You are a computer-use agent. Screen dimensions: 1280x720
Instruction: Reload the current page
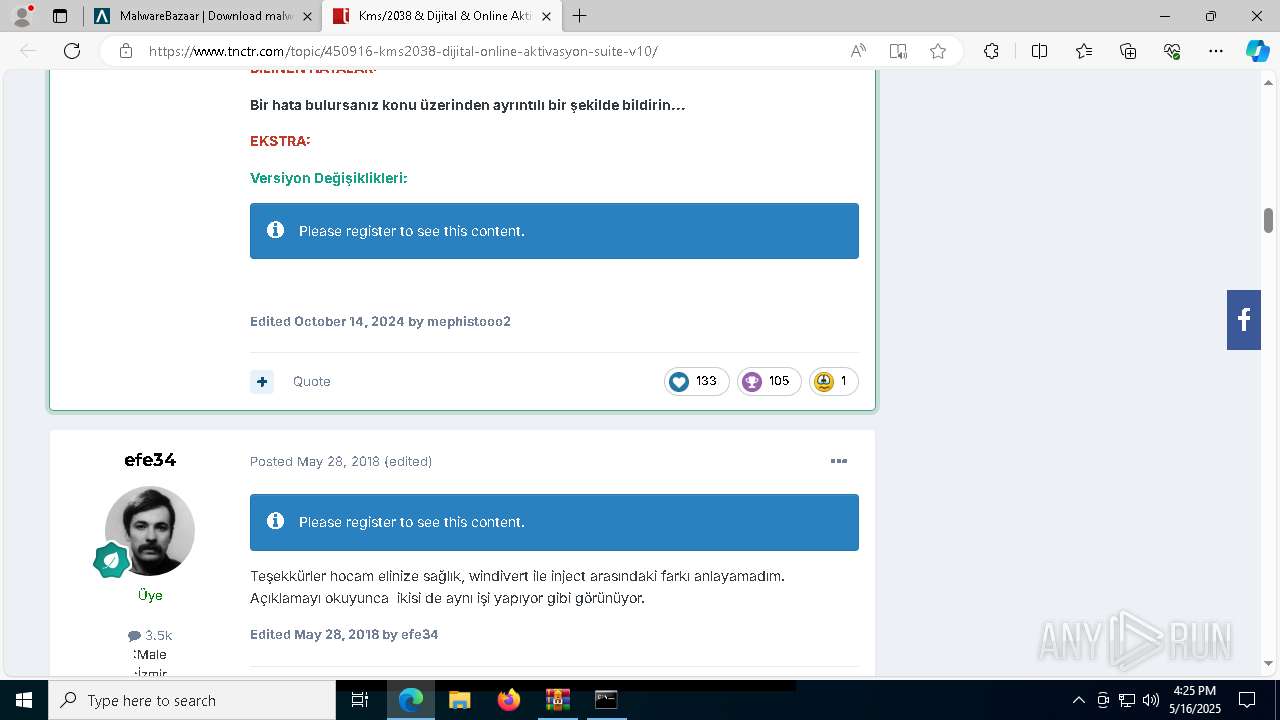(x=72, y=51)
